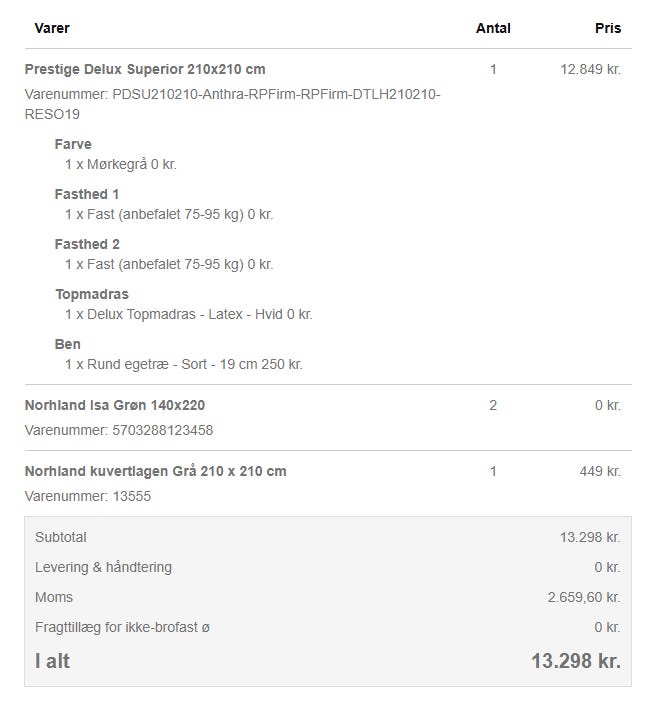Click the Varenummer 5703288123458 text
Viewport: 653px width, 701px height.
119,430
